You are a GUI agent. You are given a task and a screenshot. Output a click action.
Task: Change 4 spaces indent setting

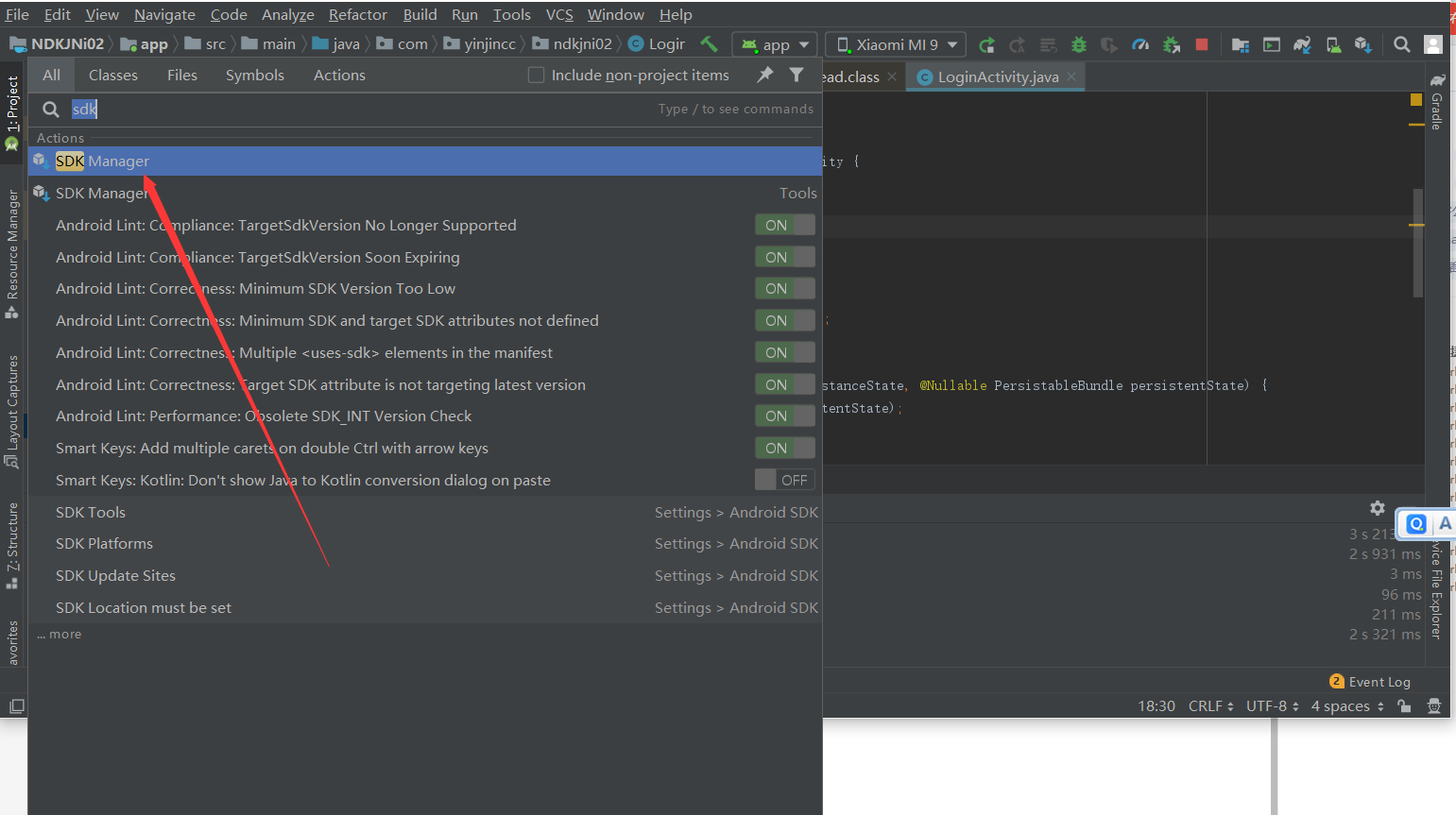point(1347,705)
